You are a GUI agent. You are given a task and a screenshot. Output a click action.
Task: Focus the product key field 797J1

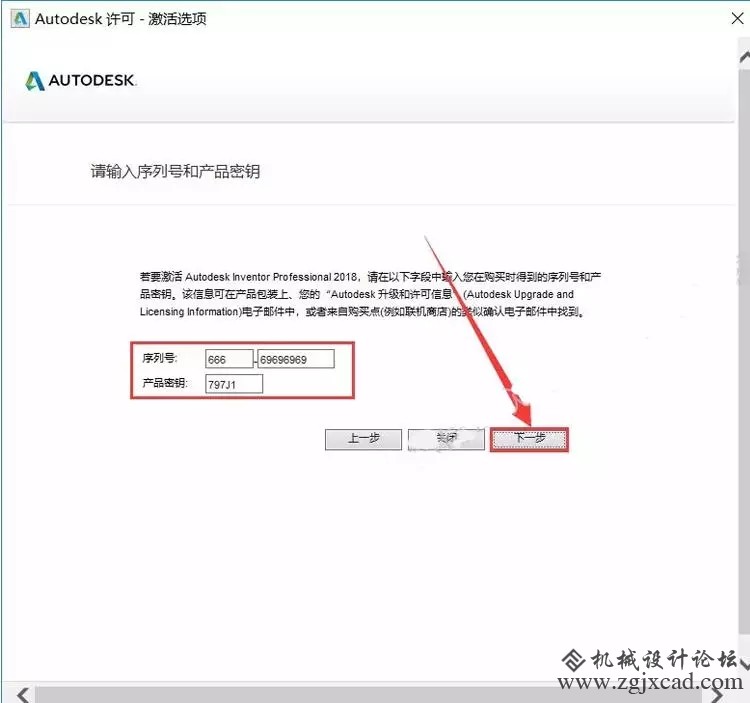point(233,384)
